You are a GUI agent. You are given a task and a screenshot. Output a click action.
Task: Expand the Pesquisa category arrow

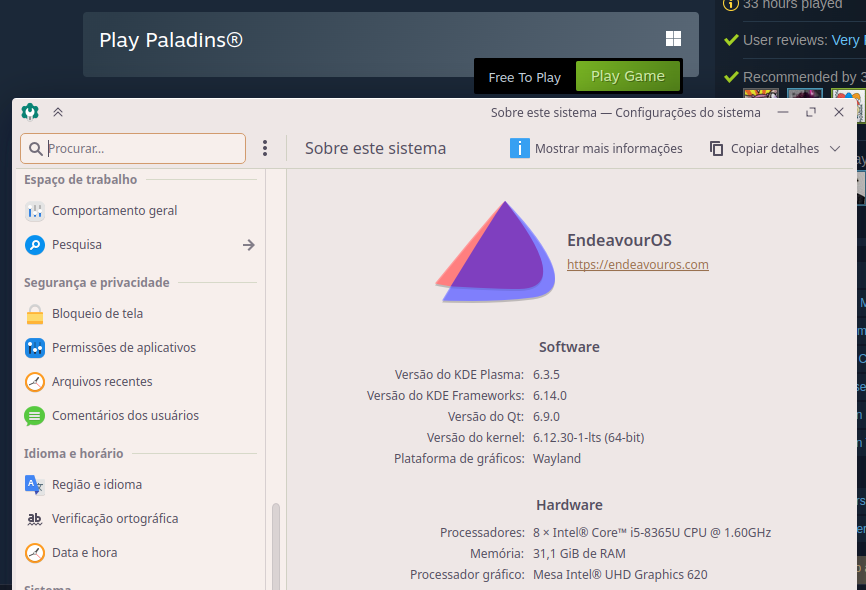[x=249, y=245]
